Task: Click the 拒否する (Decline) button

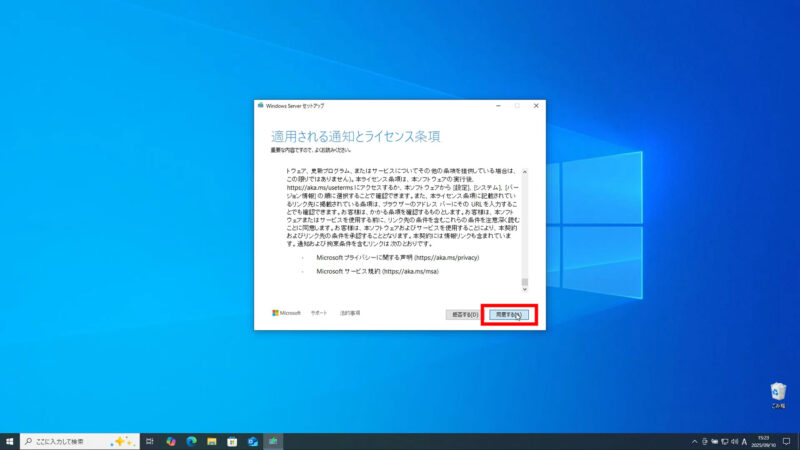Action: (462, 314)
